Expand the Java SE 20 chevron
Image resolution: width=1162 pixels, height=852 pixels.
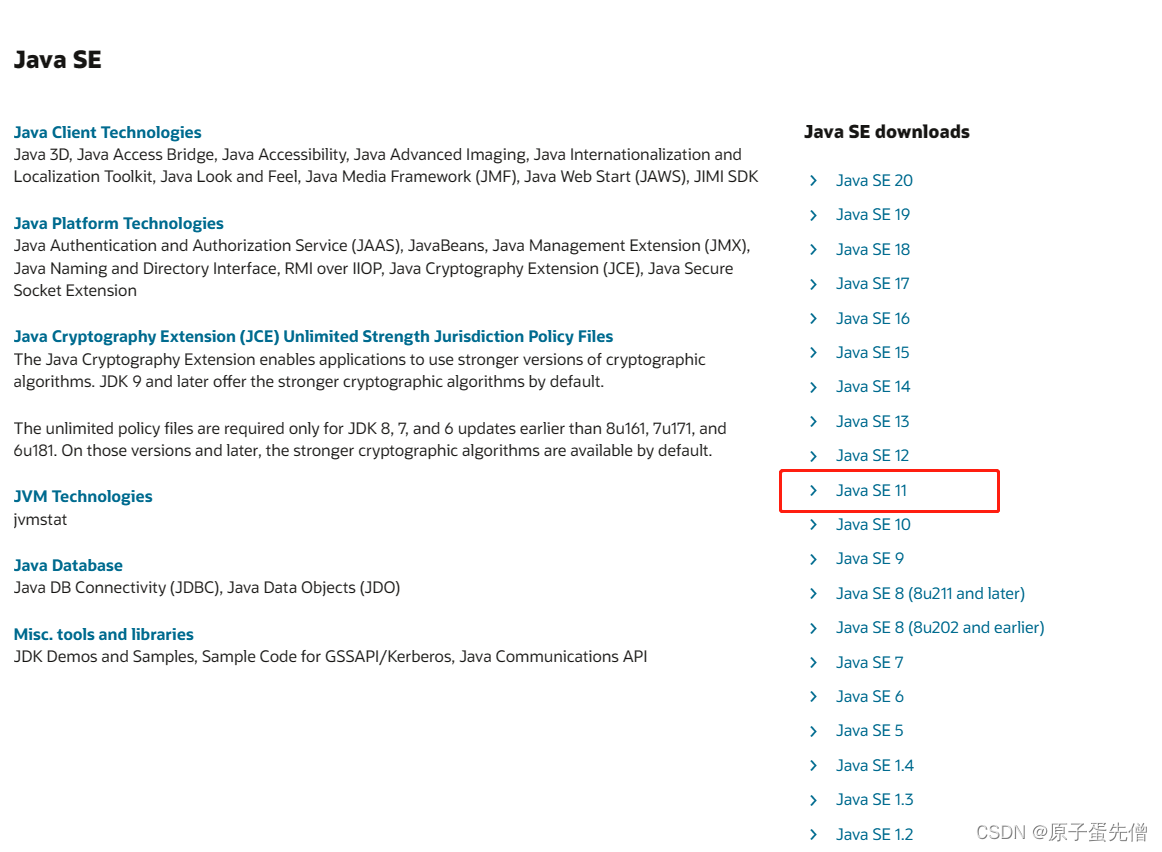813,180
